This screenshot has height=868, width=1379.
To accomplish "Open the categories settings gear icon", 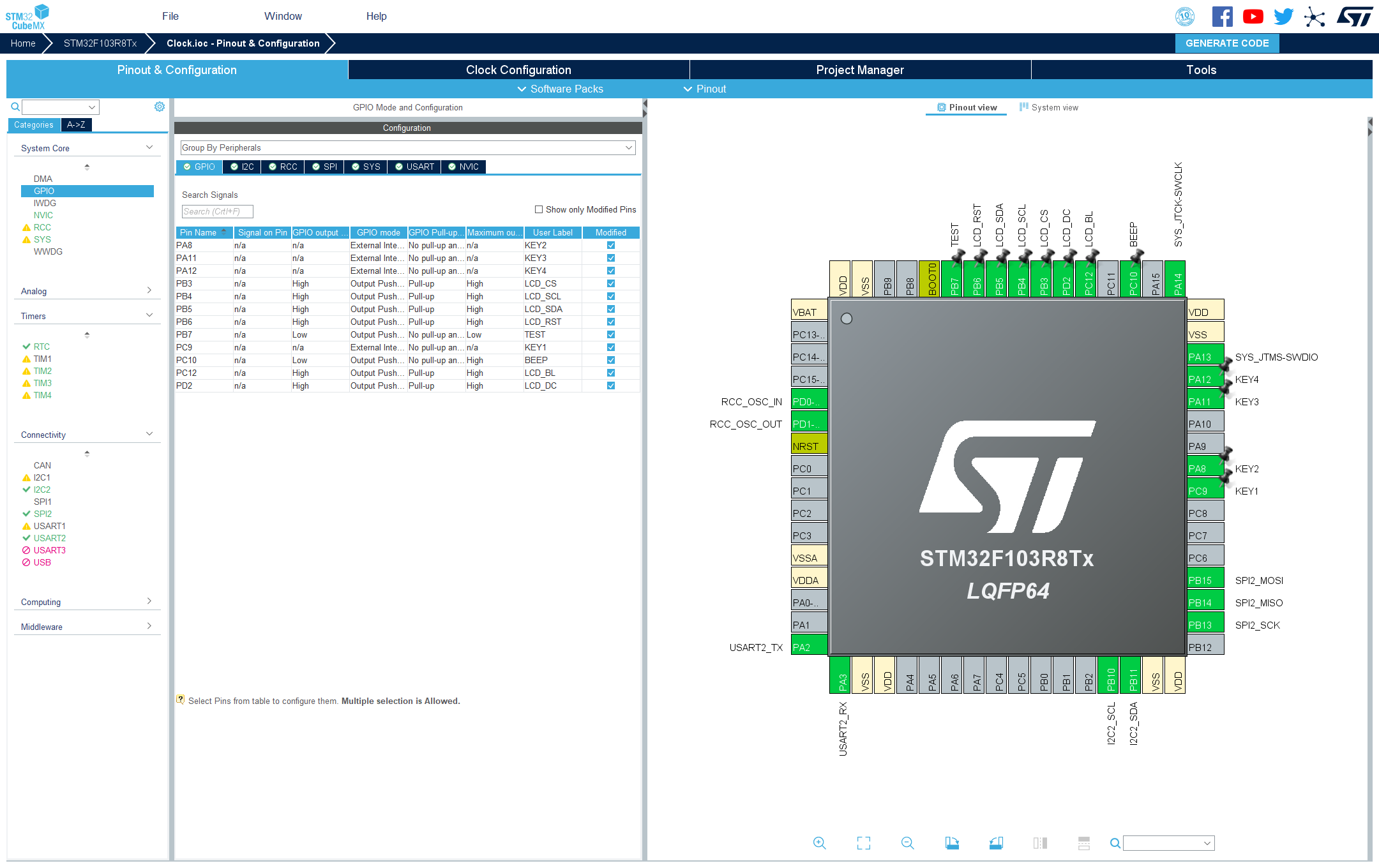I will pyautogui.click(x=160, y=107).
